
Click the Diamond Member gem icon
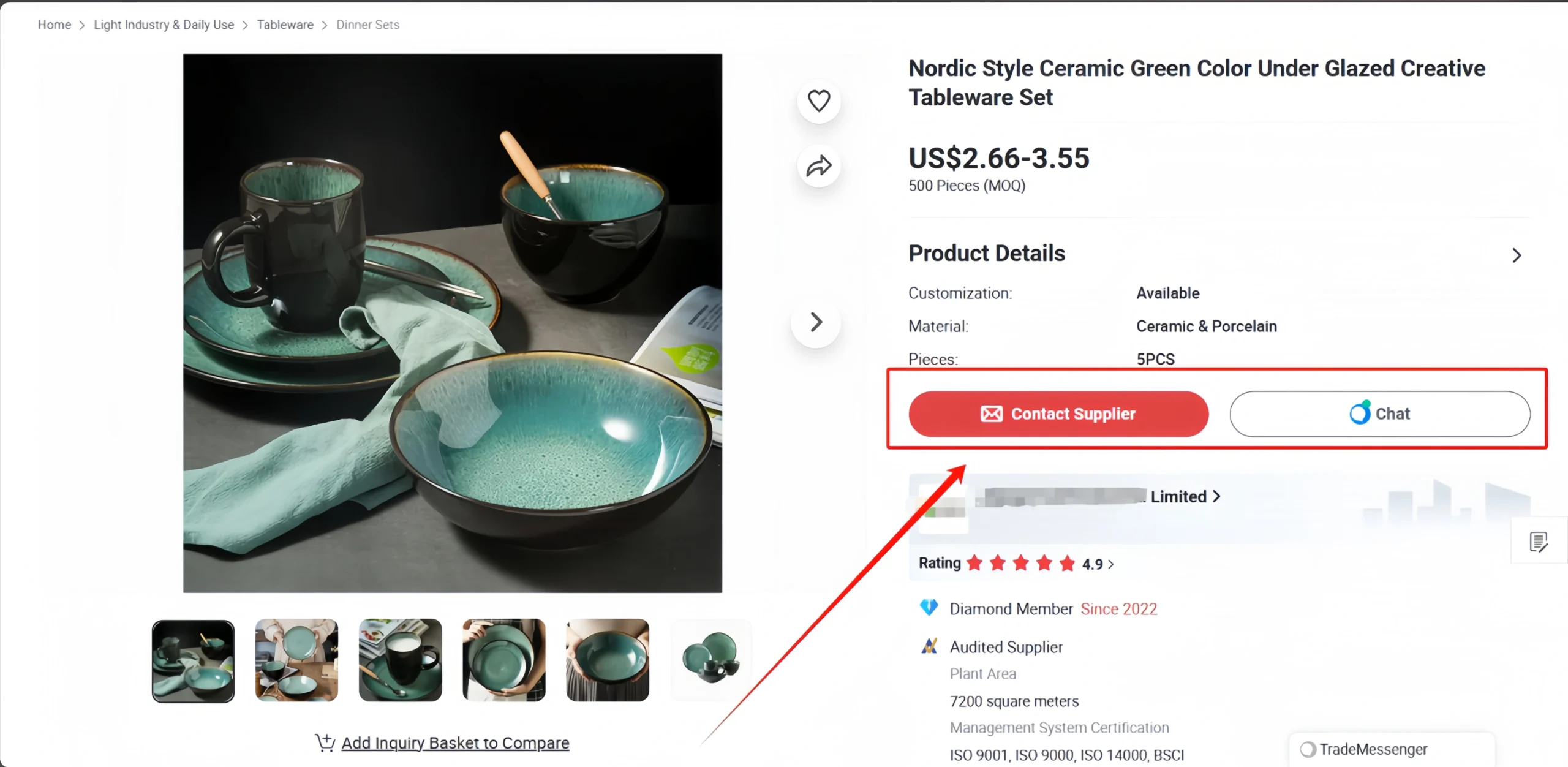pyautogui.click(x=929, y=608)
